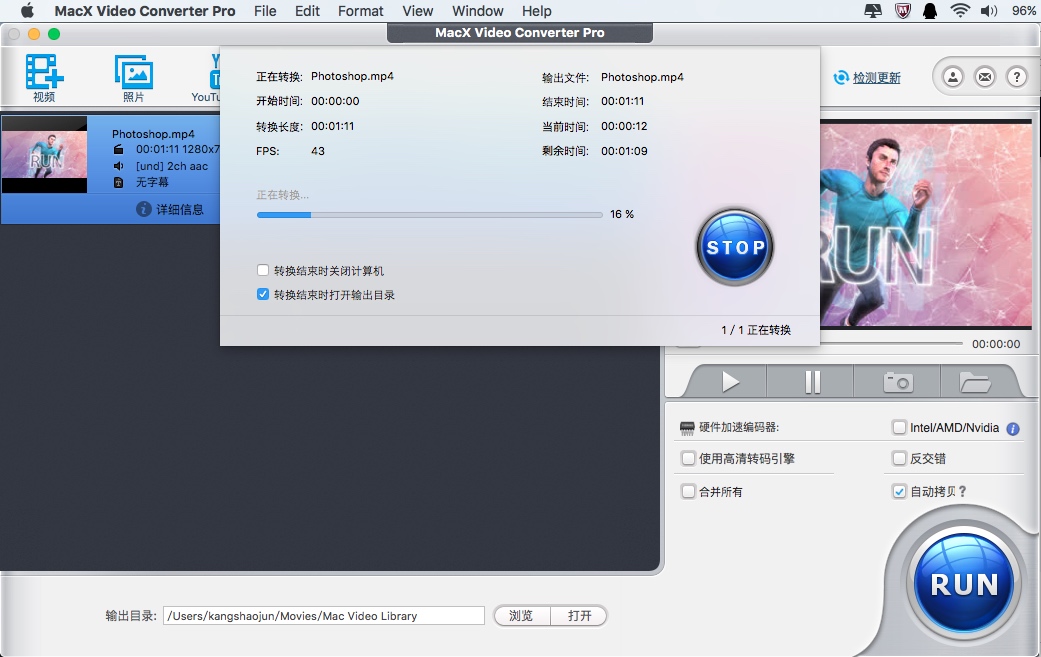Screen dimensions: 1041x657
Task: Click the QQ penguin menu bar icon
Action: pos(930,11)
